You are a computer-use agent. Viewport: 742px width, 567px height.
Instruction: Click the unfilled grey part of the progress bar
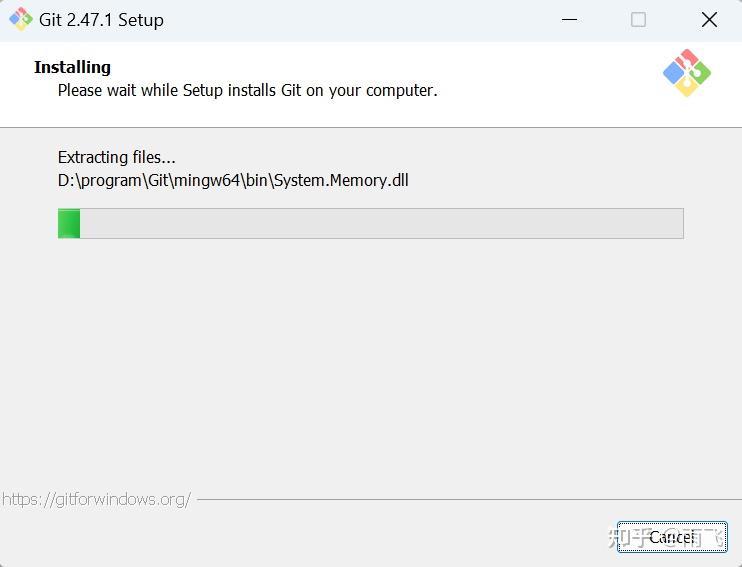point(380,223)
